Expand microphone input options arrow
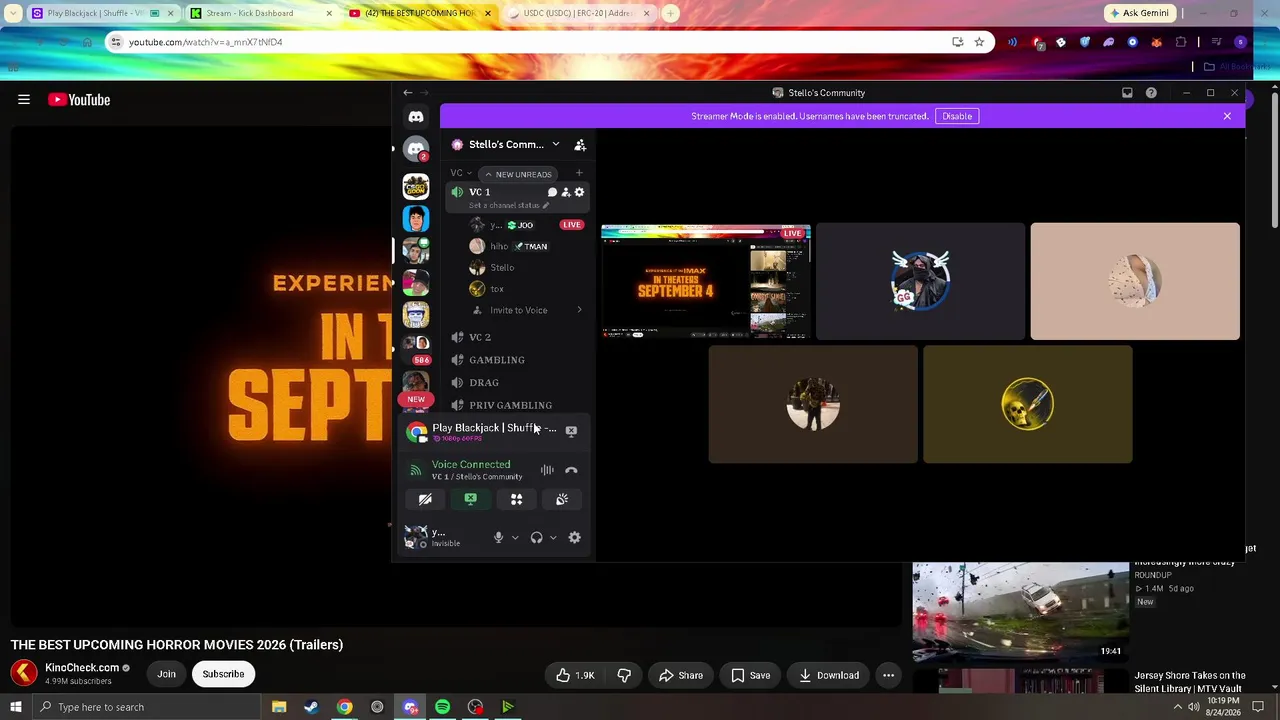The image size is (1280, 720). pos(515,538)
